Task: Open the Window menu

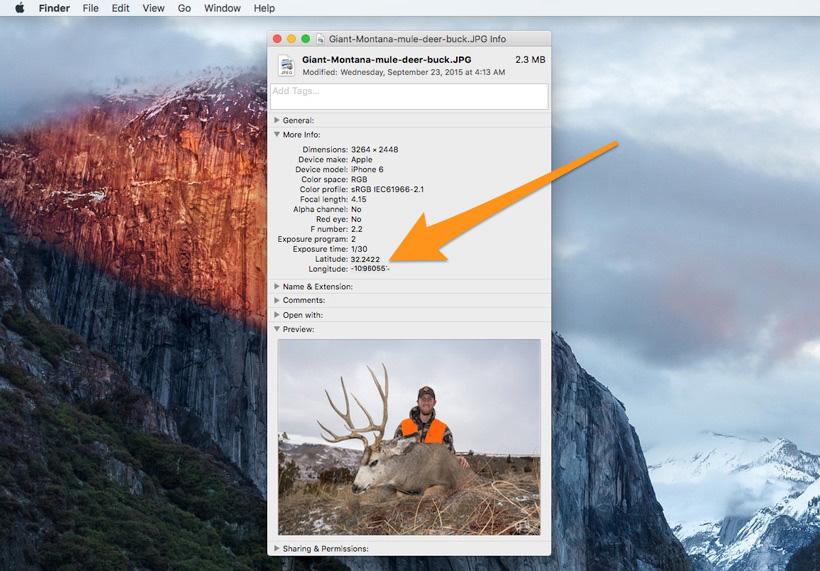Action: click(x=222, y=8)
